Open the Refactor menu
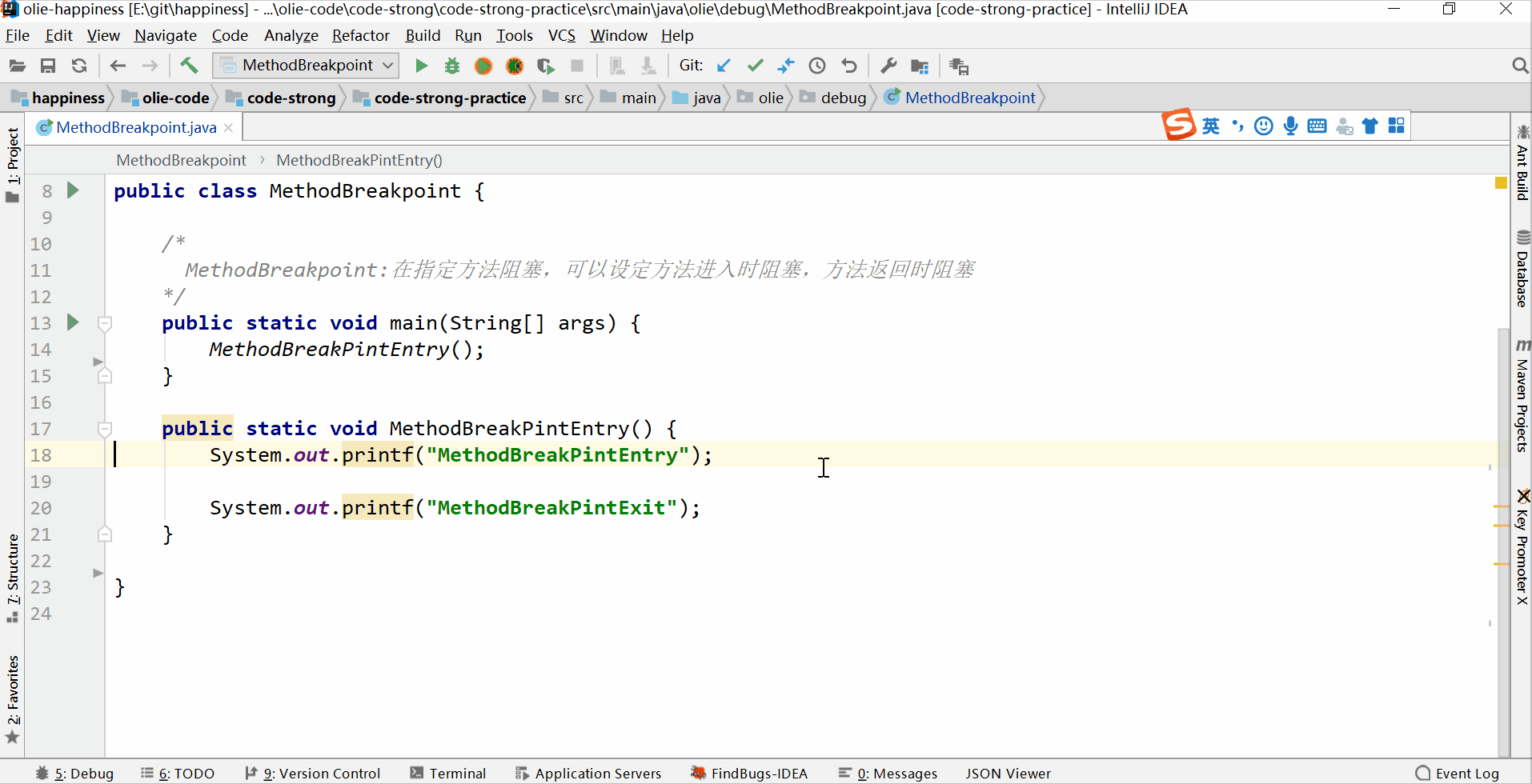Image resolution: width=1532 pixels, height=784 pixels. pos(360,36)
